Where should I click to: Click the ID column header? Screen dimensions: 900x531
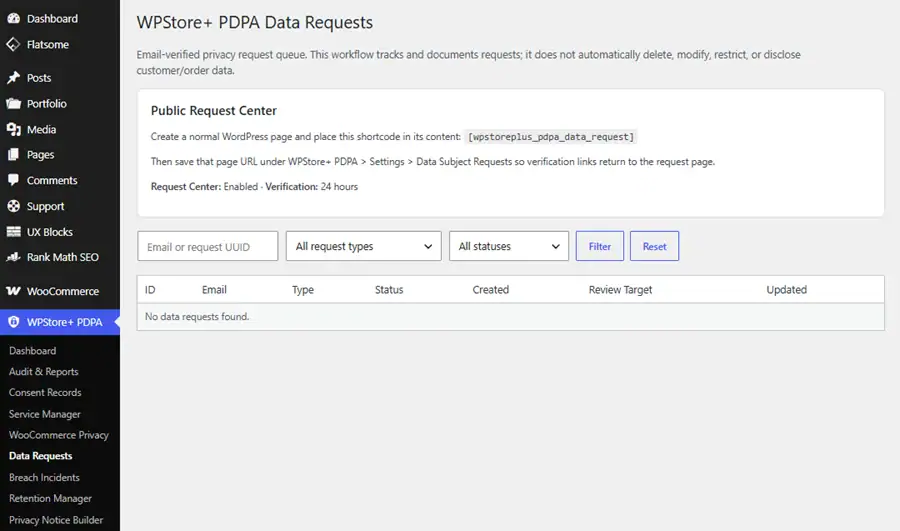[150, 290]
